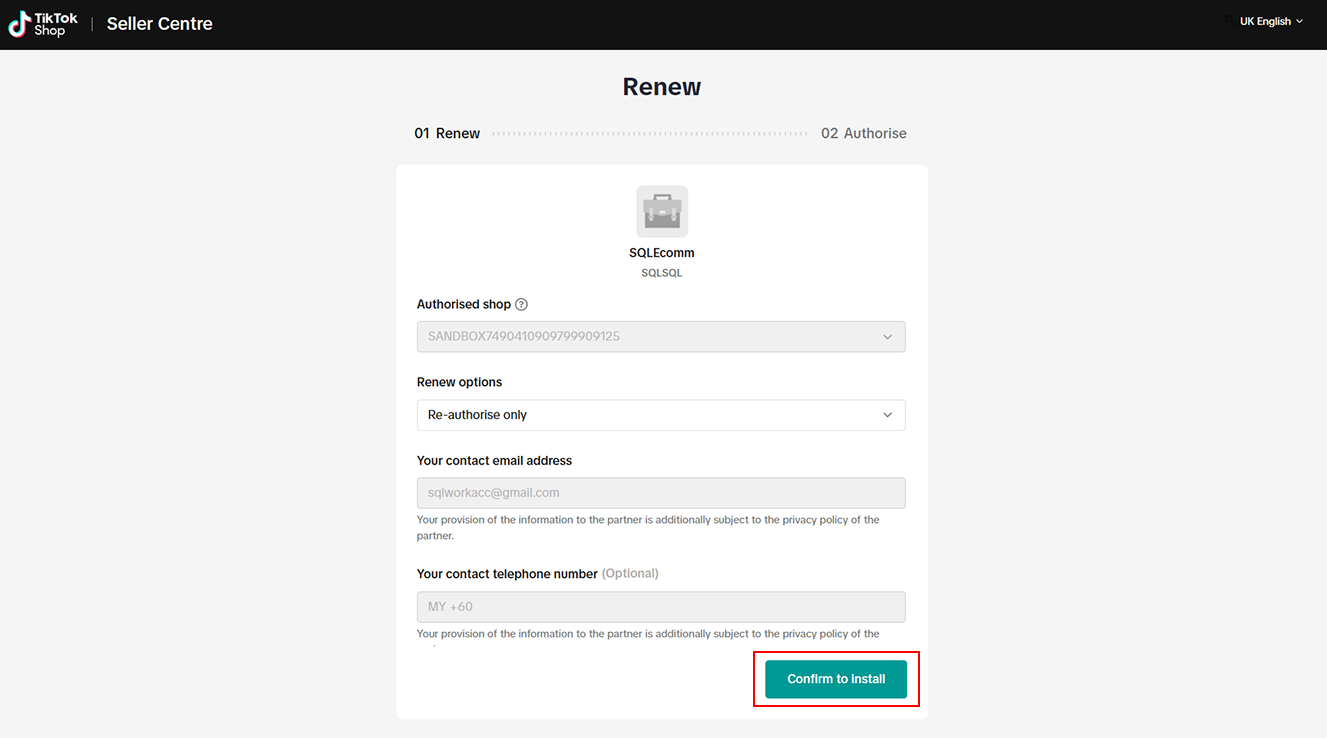The height and width of the screenshot is (738, 1327).
Task: Click the Authorised shop help question mark
Action: (x=521, y=304)
